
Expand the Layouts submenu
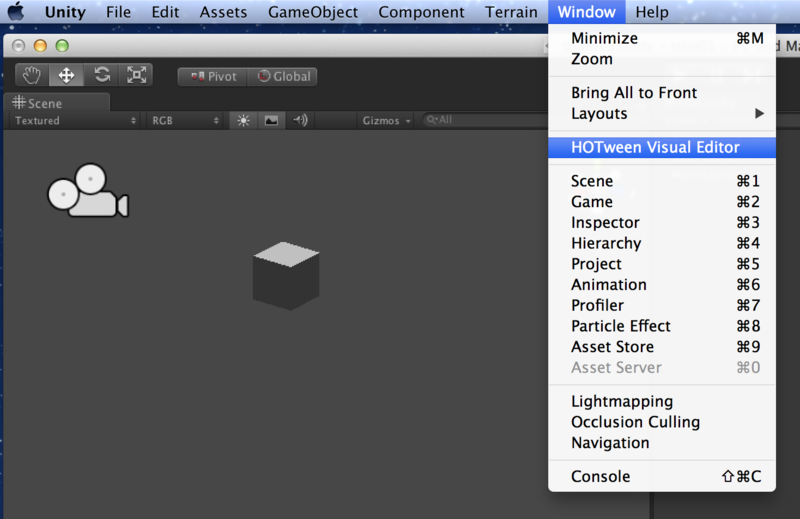point(662,114)
